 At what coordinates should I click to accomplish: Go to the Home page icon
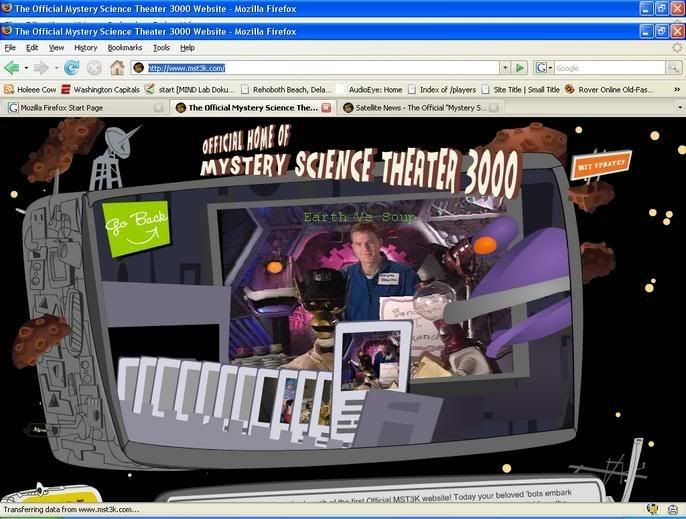117,67
